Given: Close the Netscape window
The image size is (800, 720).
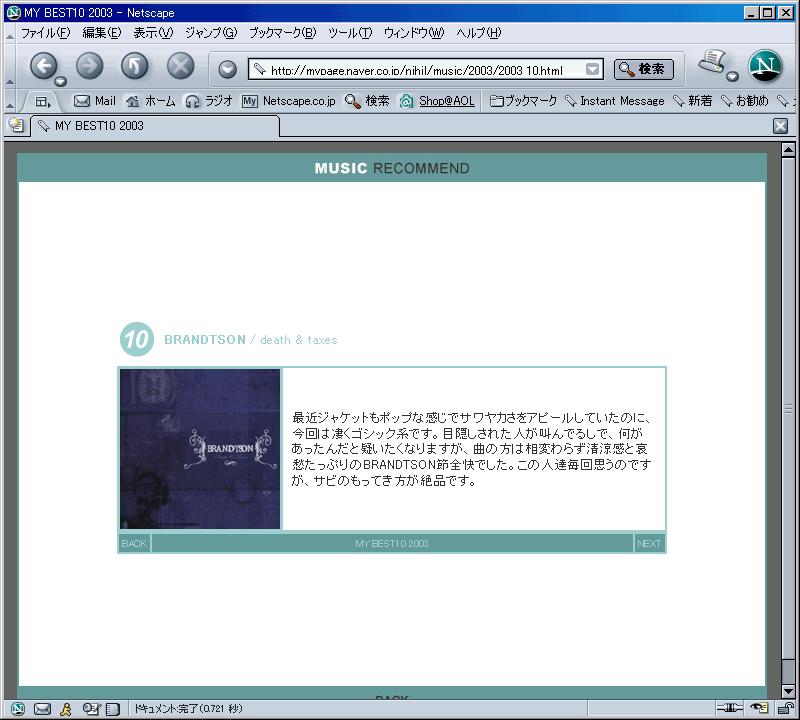Looking at the screenshot, I should [x=785, y=13].
